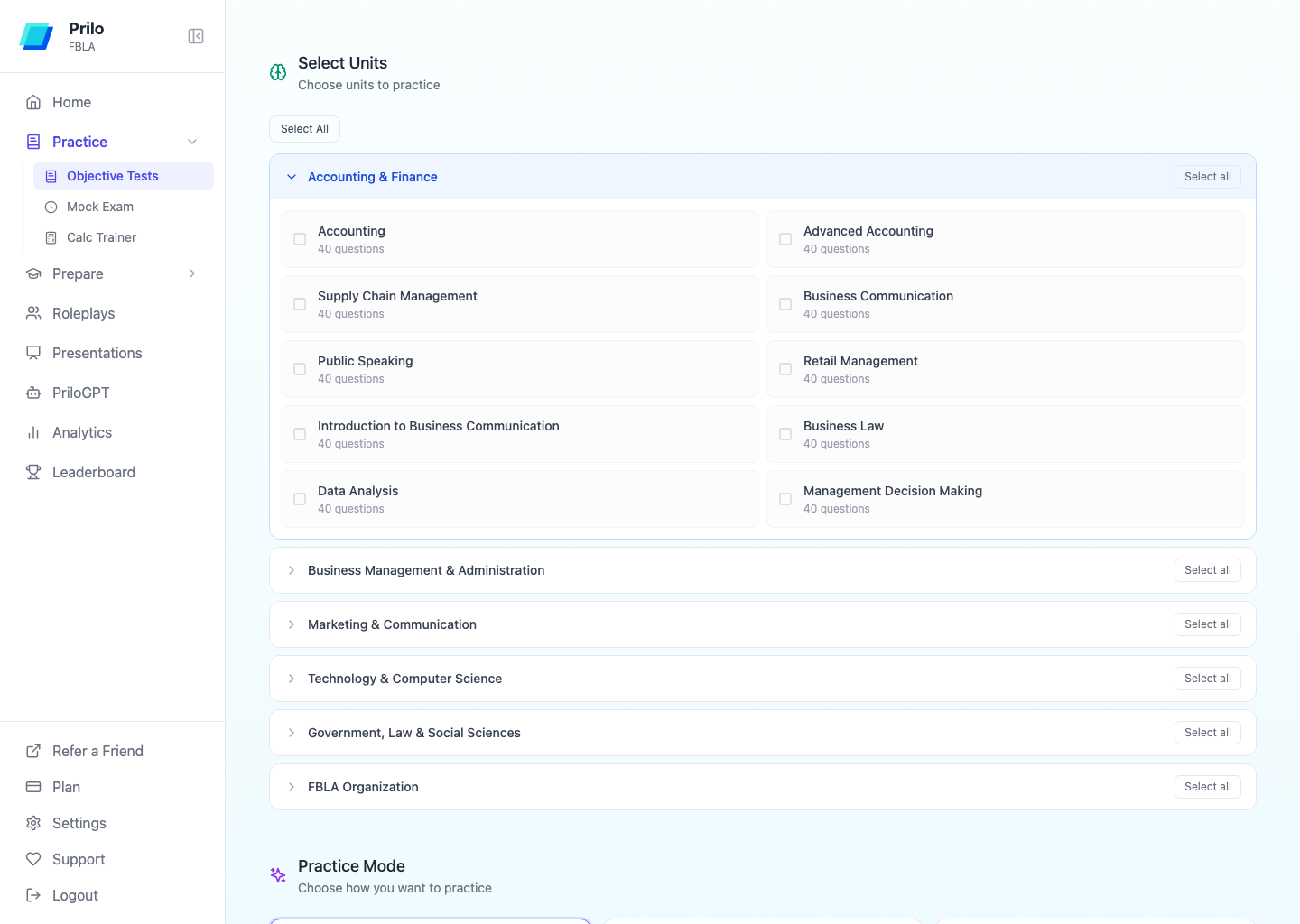Click the Calc Trainer calculator icon

[x=51, y=237]
